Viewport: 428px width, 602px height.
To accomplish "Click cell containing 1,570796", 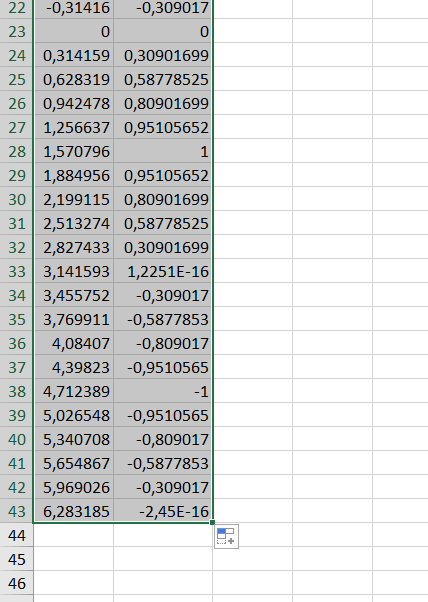I will 74,151.
